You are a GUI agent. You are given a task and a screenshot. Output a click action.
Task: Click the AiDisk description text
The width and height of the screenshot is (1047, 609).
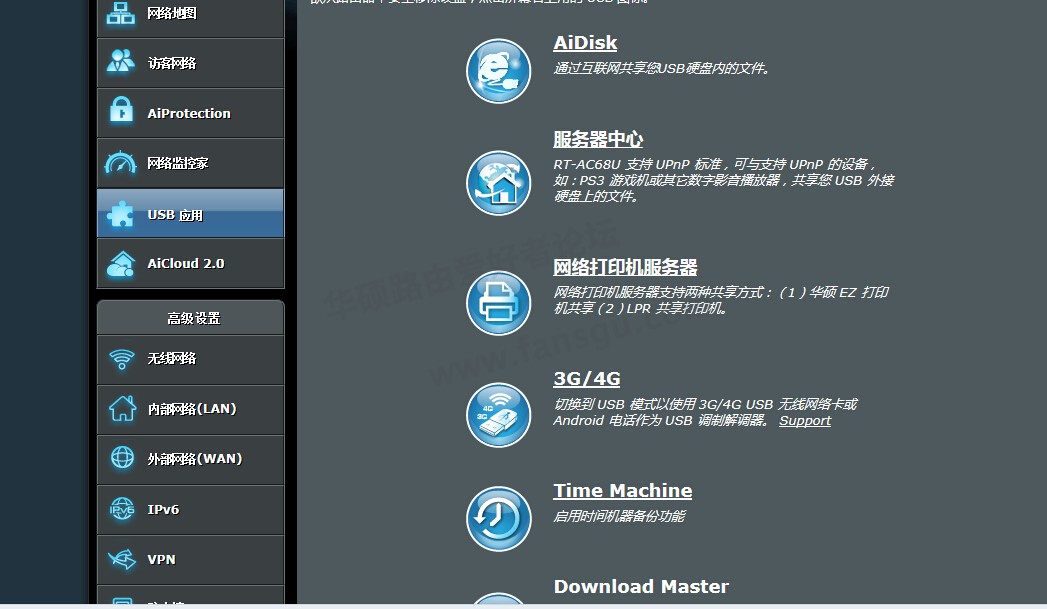click(661, 68)
